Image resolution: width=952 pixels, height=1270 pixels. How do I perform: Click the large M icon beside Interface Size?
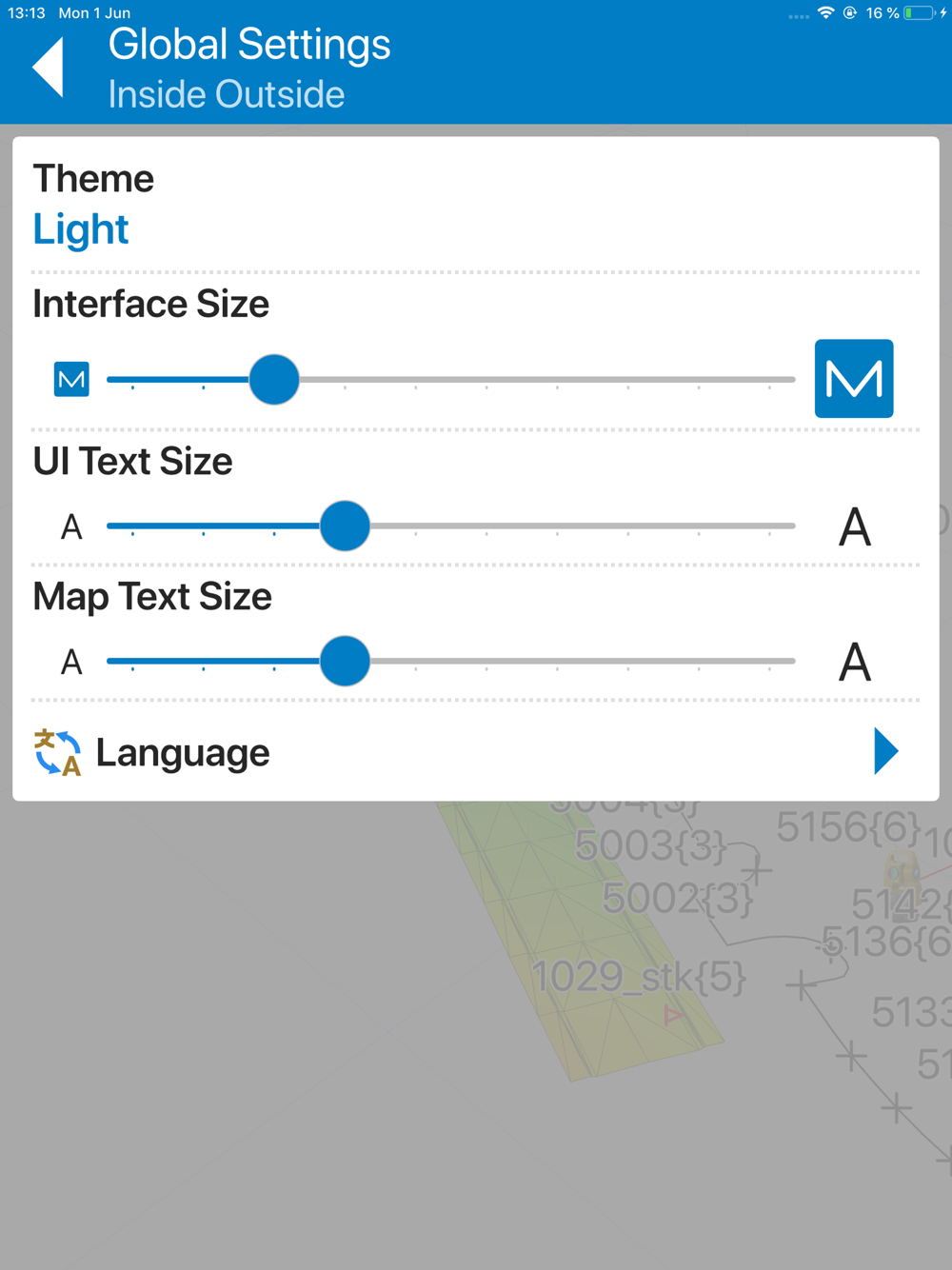pos(854,379)
